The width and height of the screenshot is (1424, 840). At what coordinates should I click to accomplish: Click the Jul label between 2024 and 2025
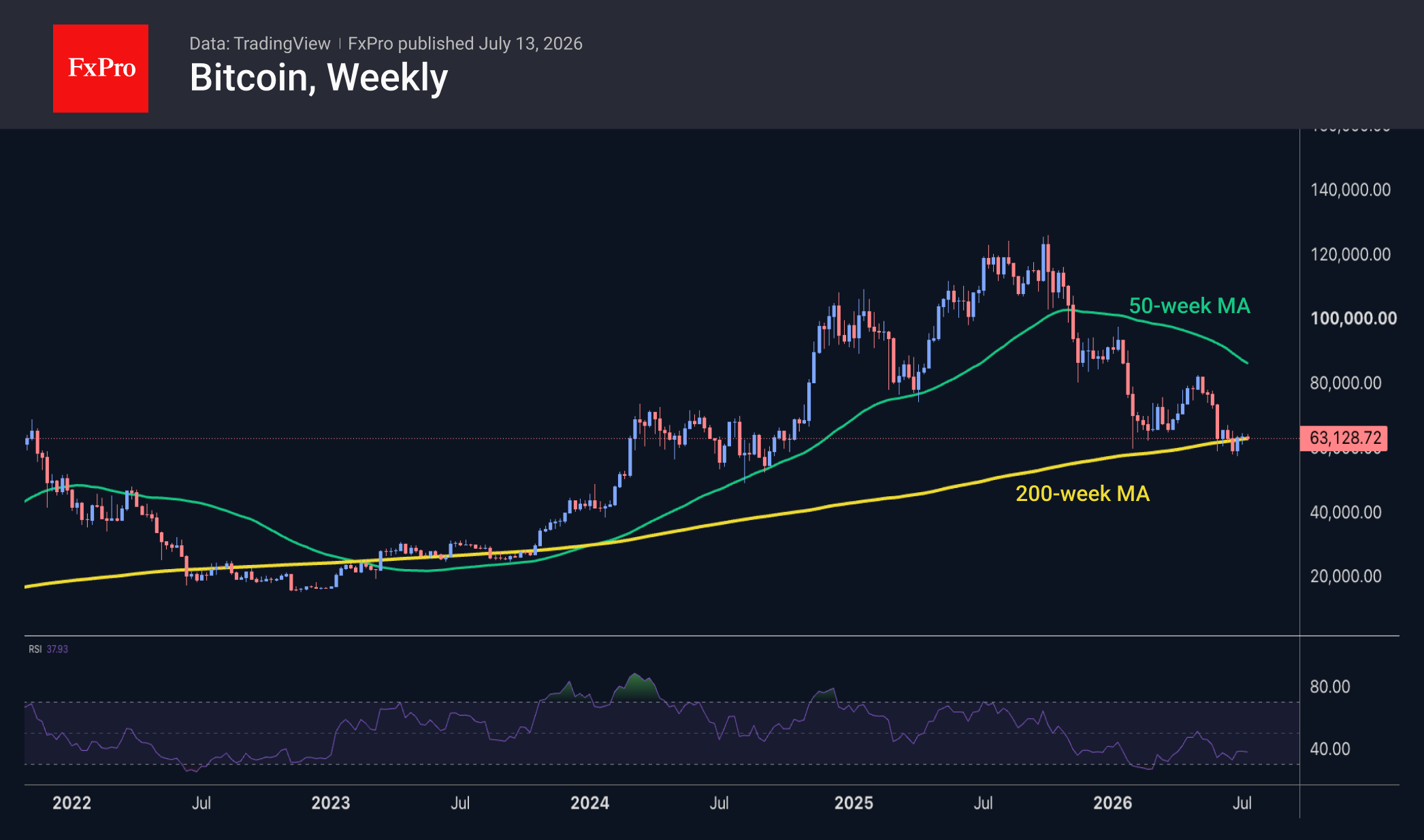[719, 803]
